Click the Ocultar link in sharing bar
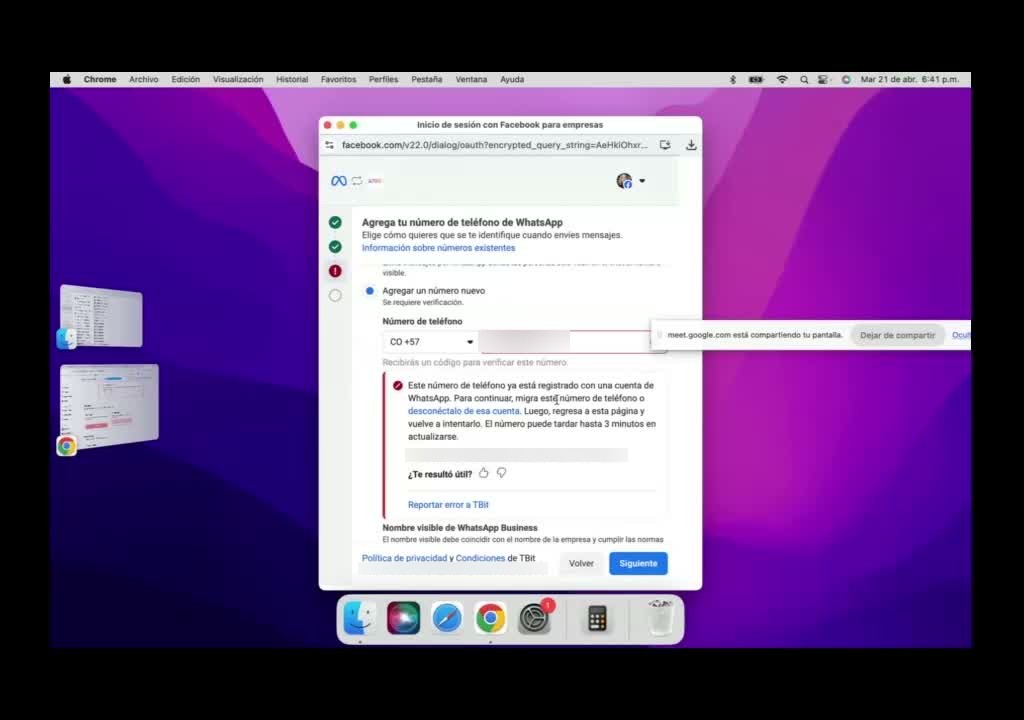Viewport: 1024px width, 720px height. 961,335
